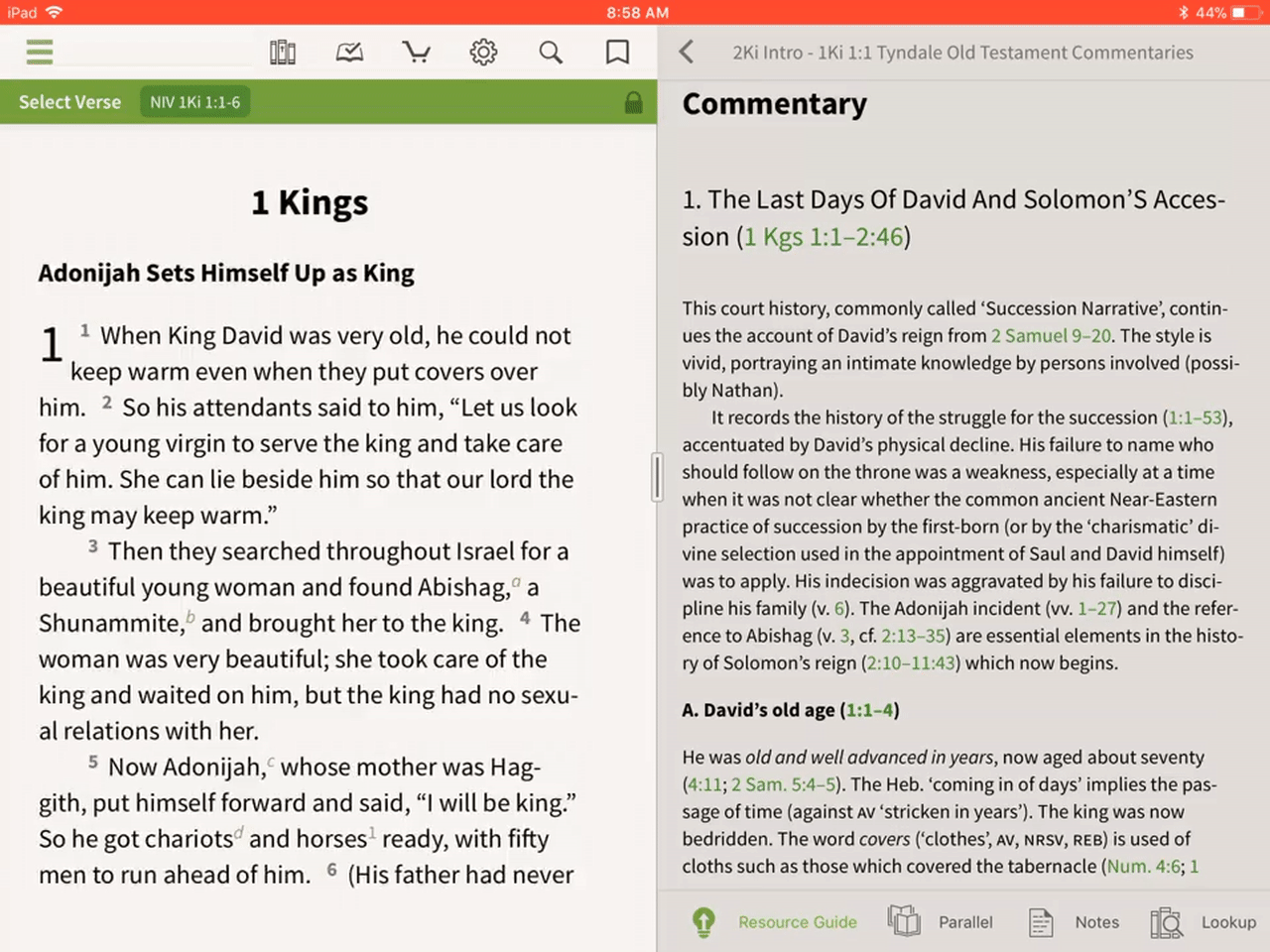The width and height of the screenshot is (1270, 952).
Task: Tap the 8:58 AM clock
Action: [637, 12]
